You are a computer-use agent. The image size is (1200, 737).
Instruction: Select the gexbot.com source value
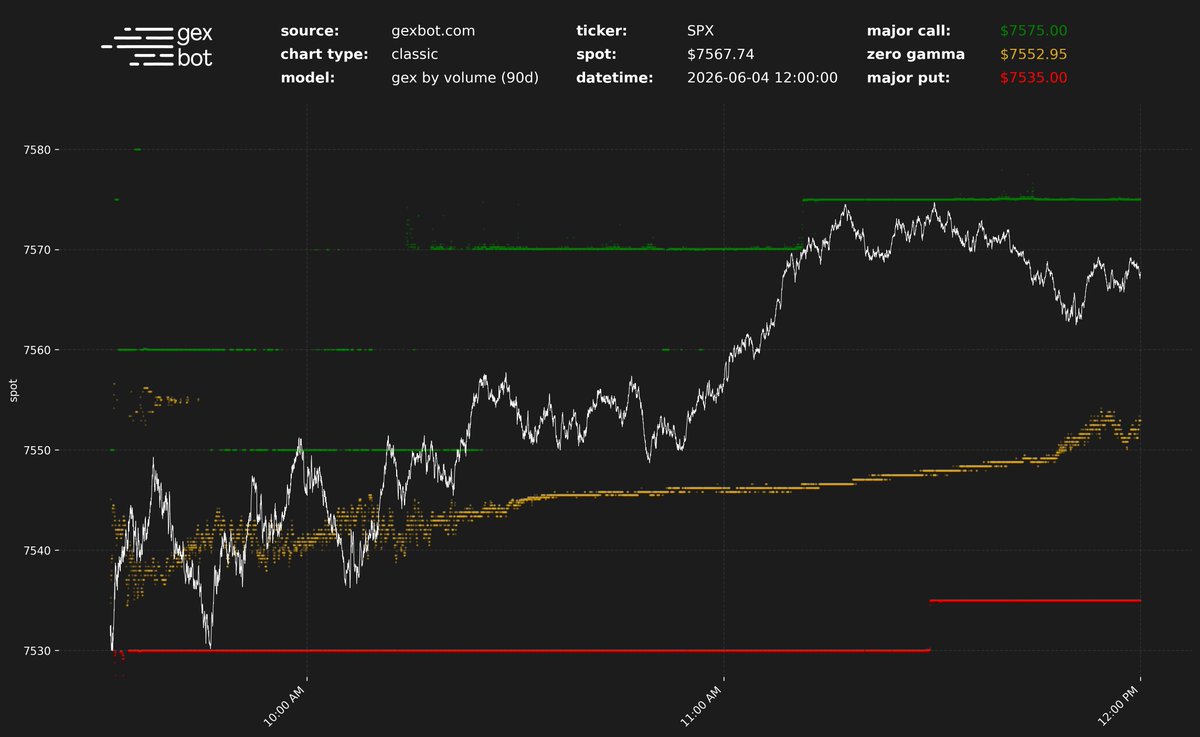click(x=433, y=31)
